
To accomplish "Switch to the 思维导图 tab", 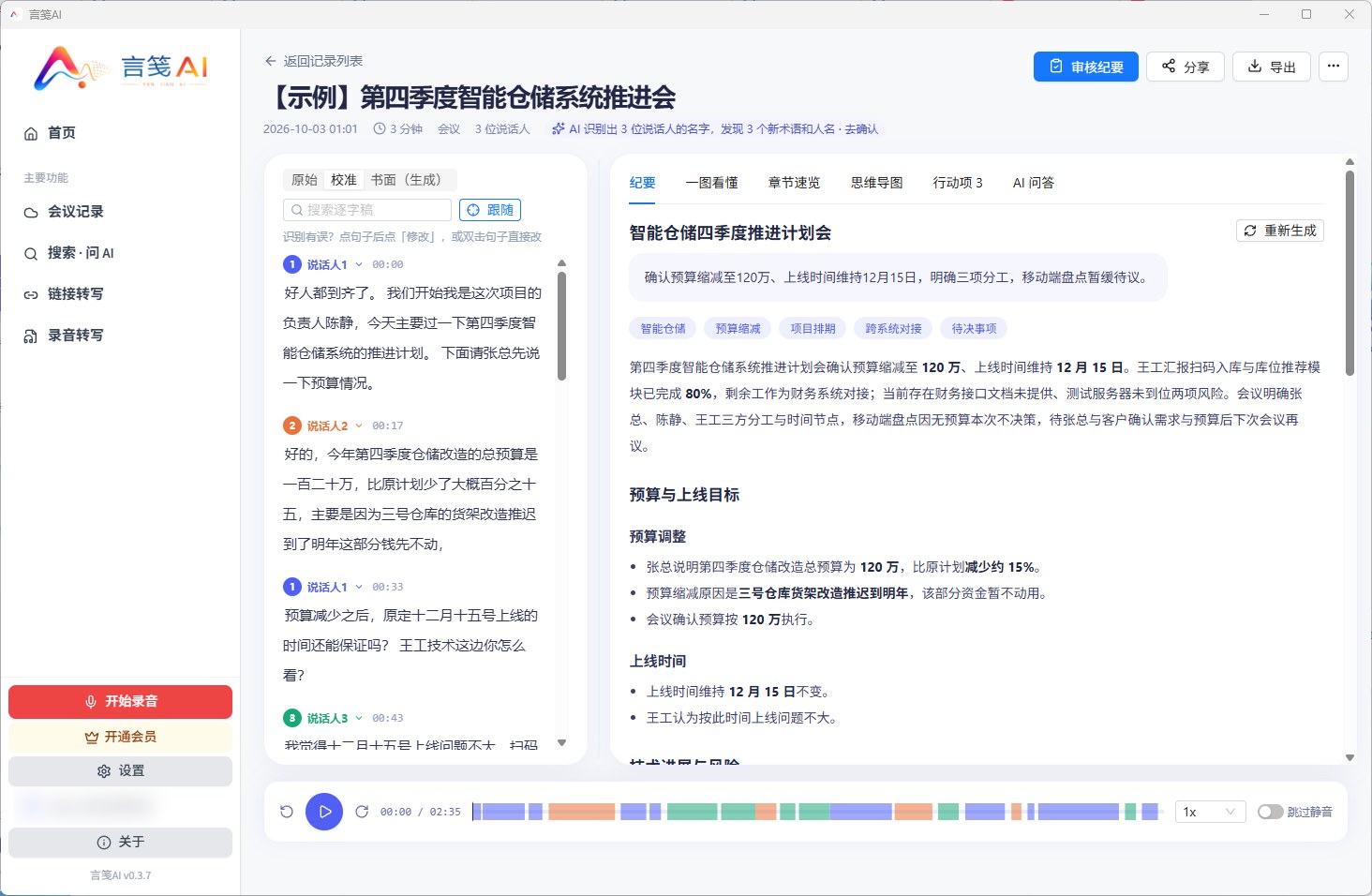I will click(x=877, y=183).
